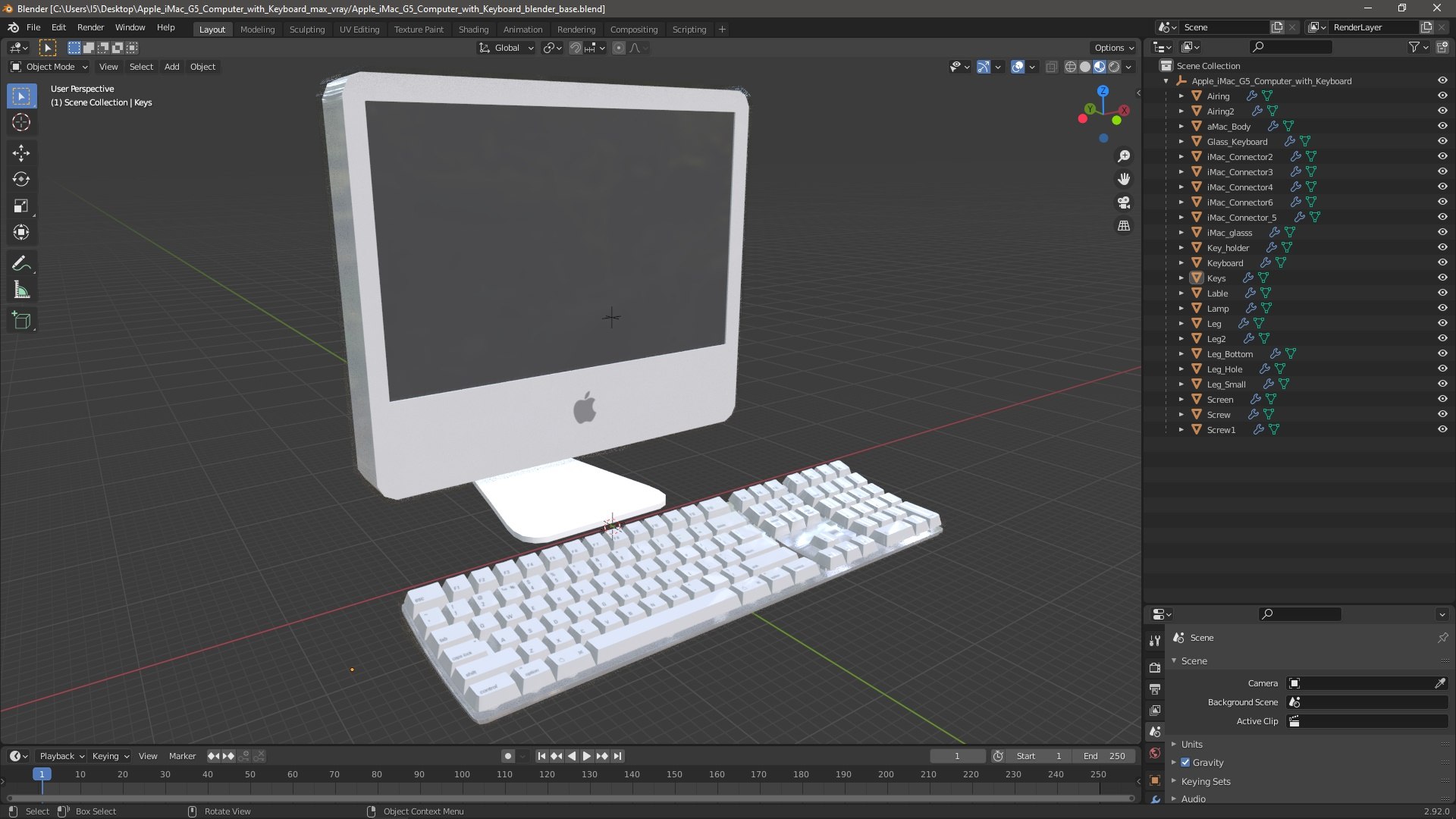Viewport: 1456px width, 819px height.
Task: Open the Global transform orientation dropdown
Action: coord(507,48)
